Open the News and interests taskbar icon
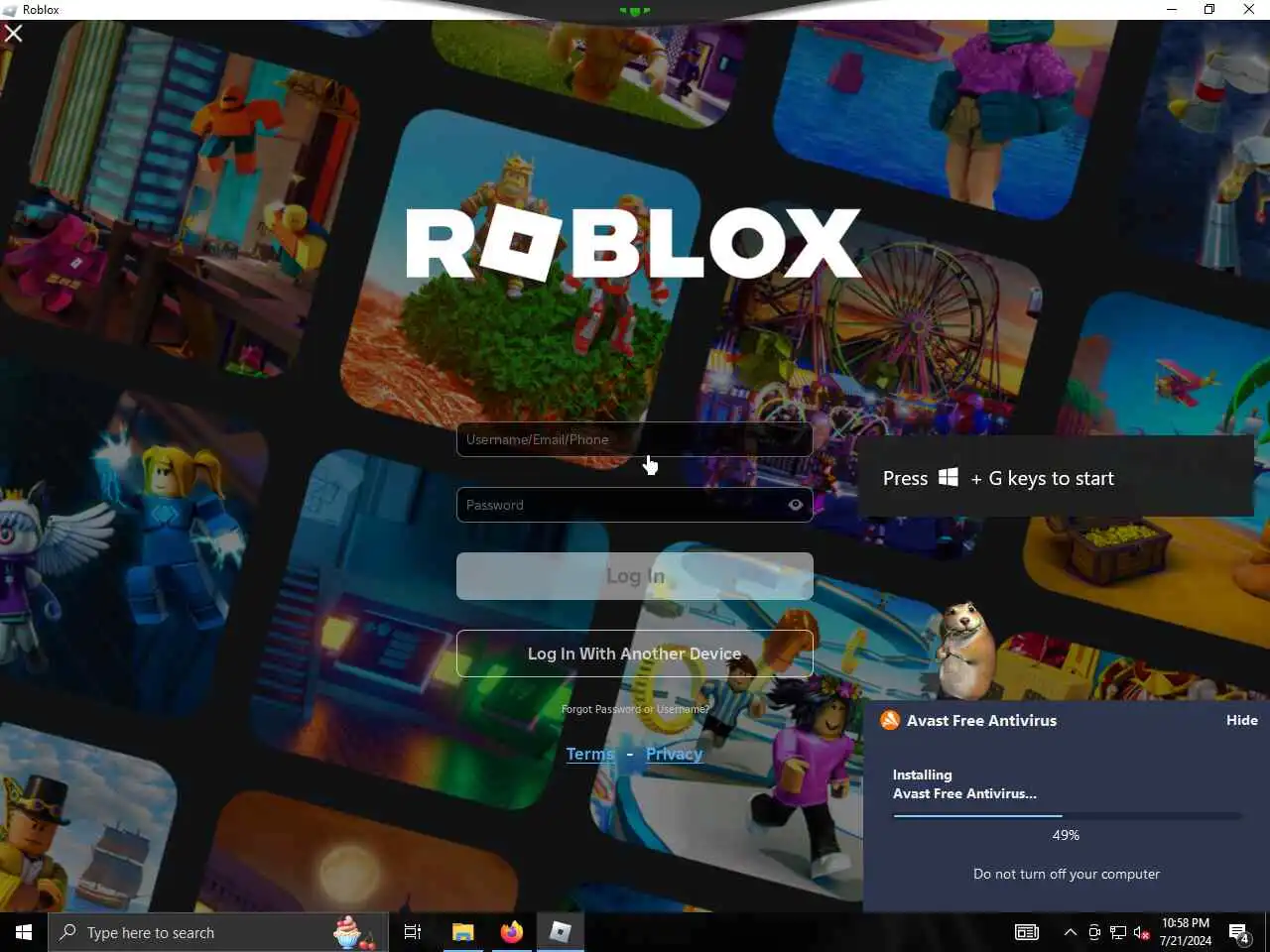The height and width of the screenshot is (952, 1270). [1027, 932]
